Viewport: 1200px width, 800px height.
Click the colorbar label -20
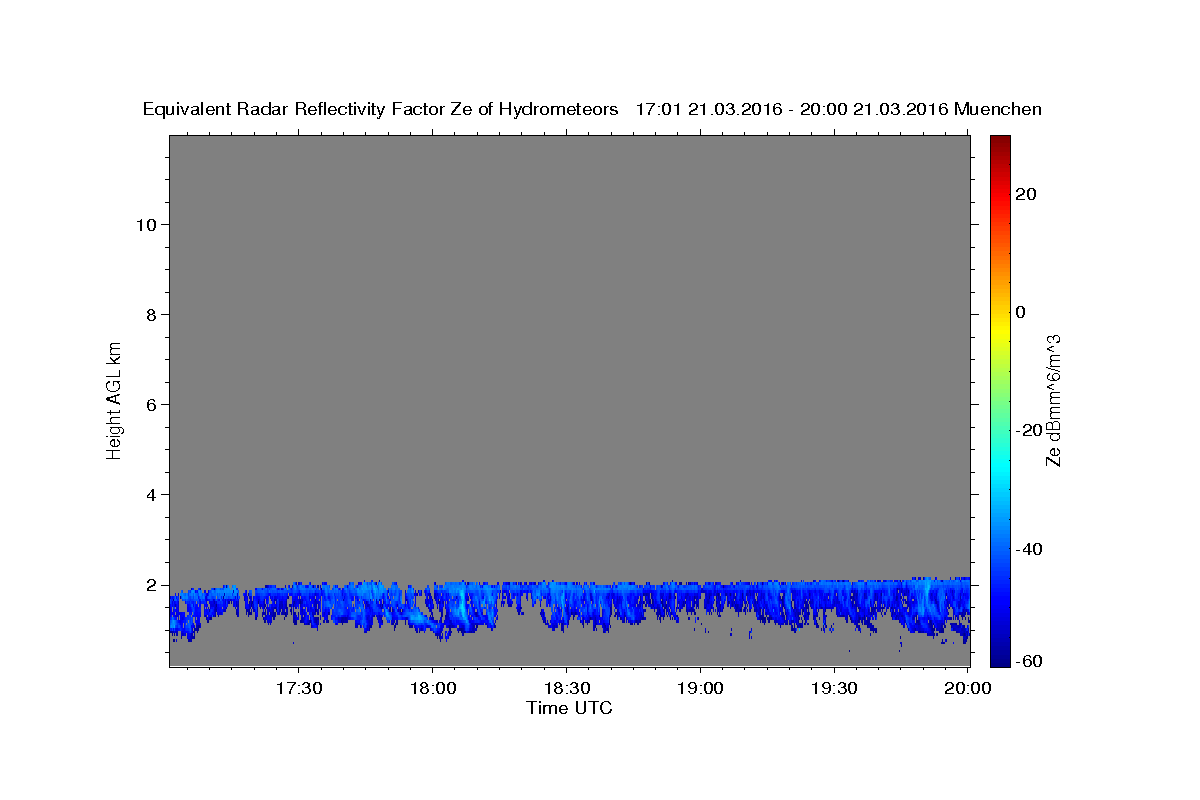point(1029,430)
